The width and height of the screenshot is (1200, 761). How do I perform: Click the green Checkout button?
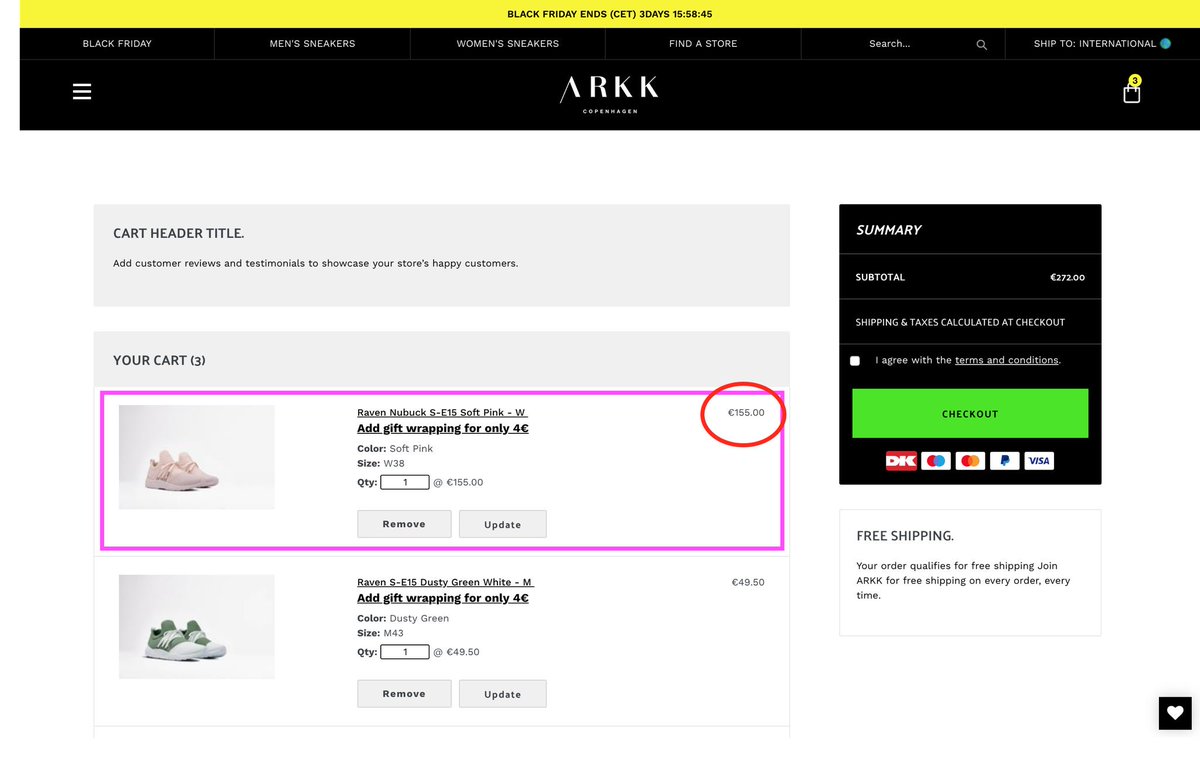(970, 414)
